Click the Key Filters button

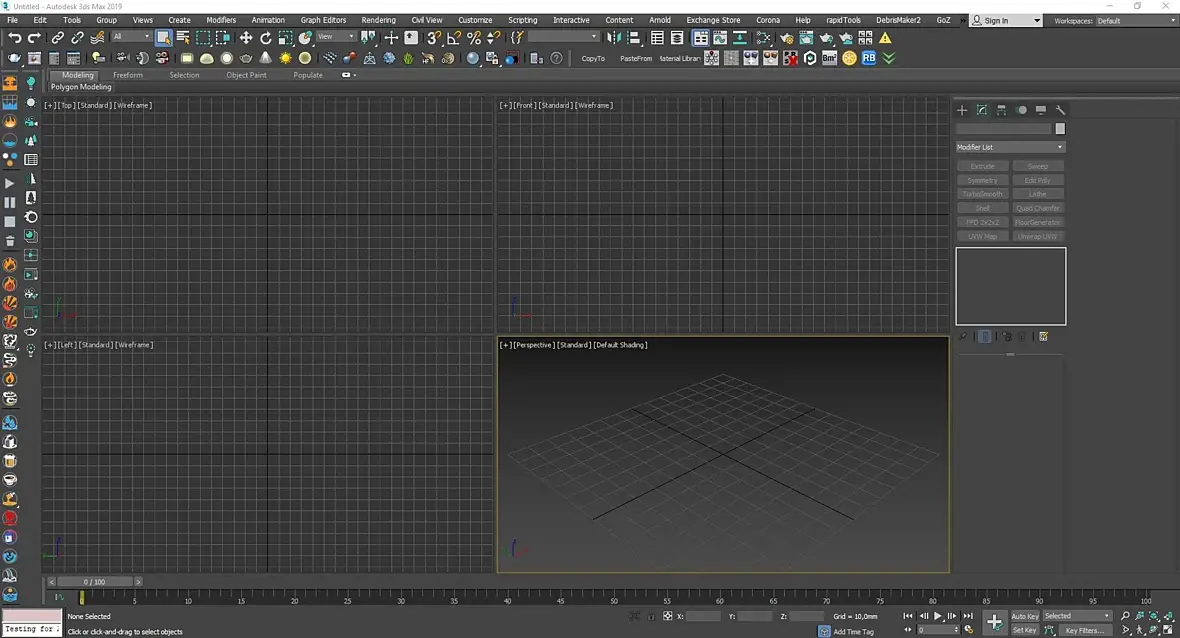coord(1084,630)
